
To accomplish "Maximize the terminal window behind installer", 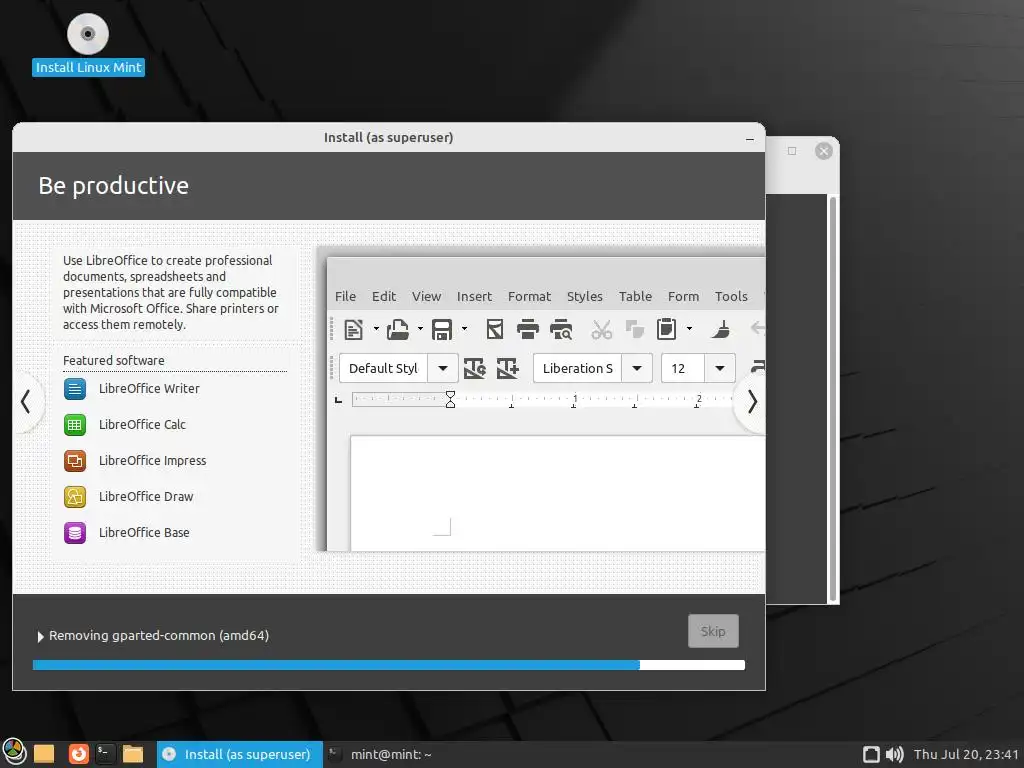I will (792, 151).
